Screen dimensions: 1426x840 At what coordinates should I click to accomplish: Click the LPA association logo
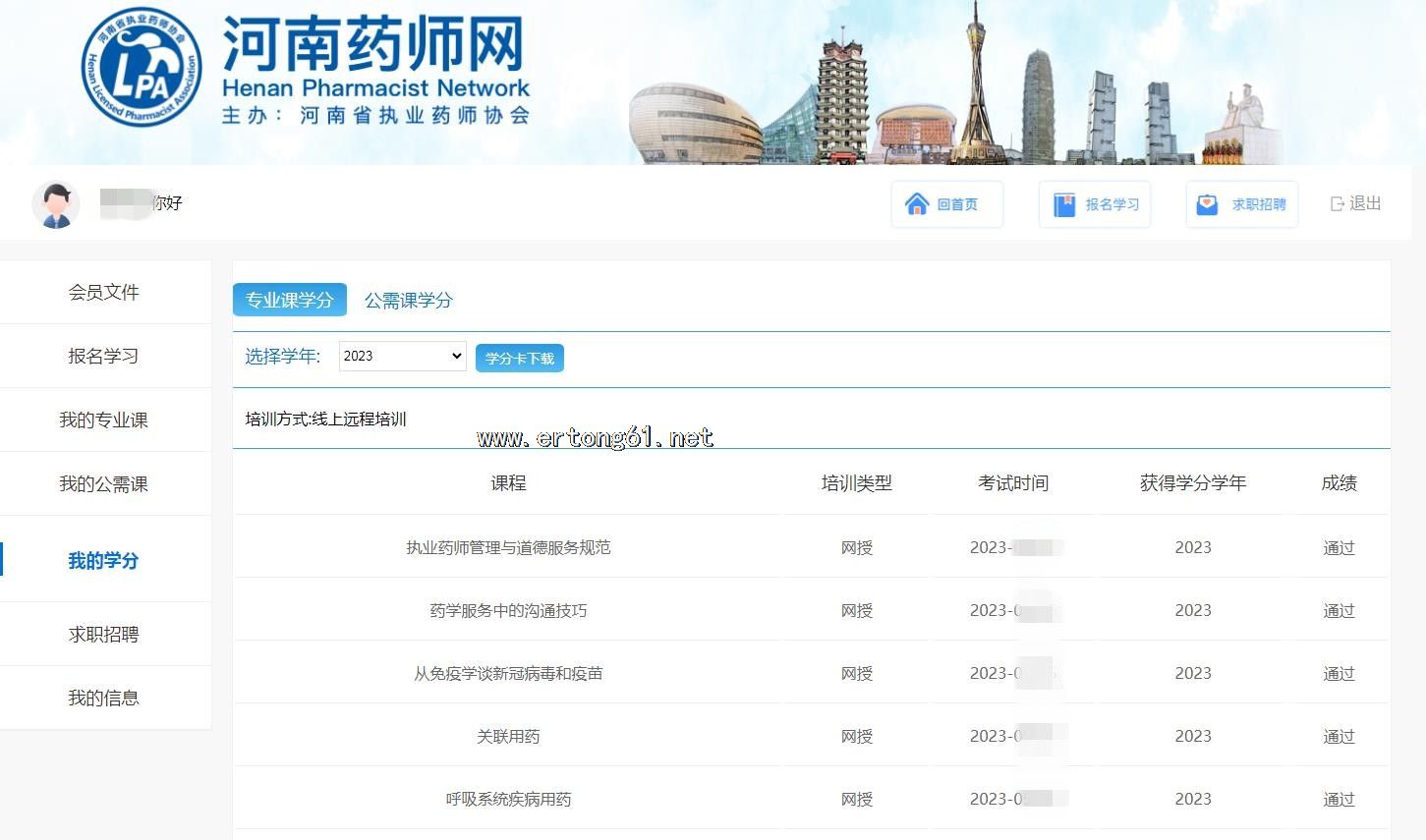pos(142,68)
